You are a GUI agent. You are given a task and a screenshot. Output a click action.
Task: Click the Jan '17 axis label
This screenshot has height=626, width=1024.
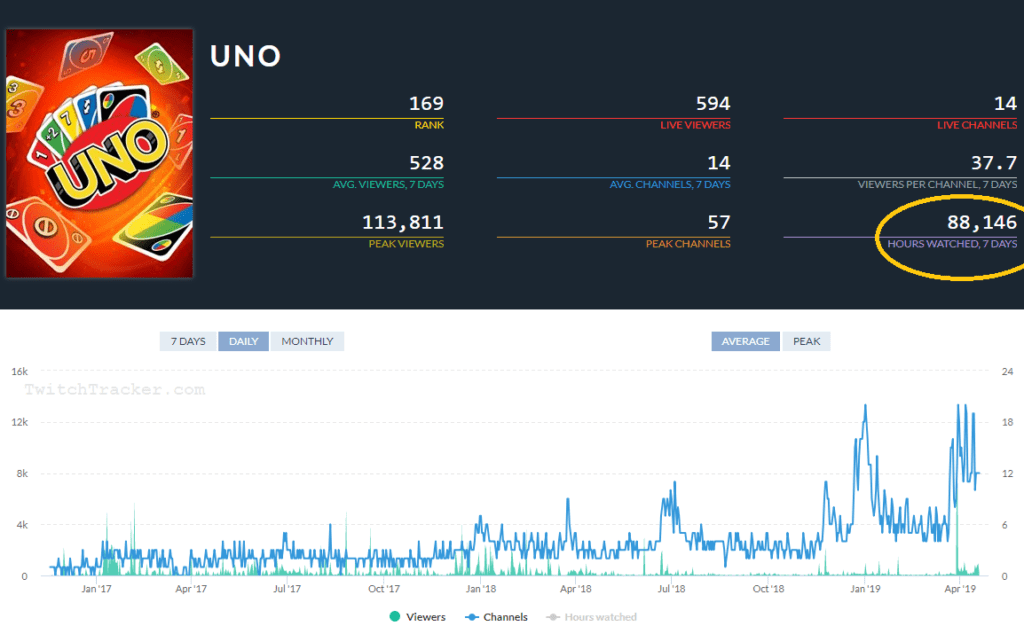pyautogui.click(x=96, y=589)
